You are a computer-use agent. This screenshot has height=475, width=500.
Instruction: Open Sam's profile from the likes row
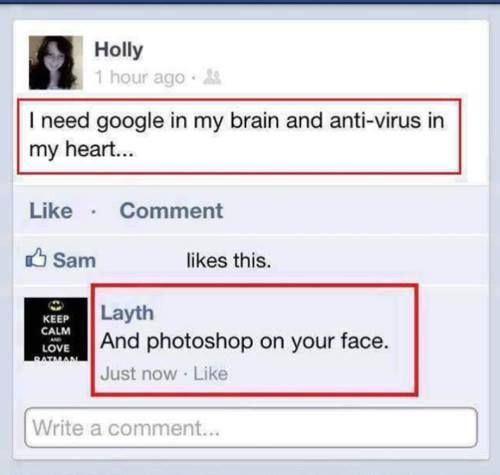point(74,260)
